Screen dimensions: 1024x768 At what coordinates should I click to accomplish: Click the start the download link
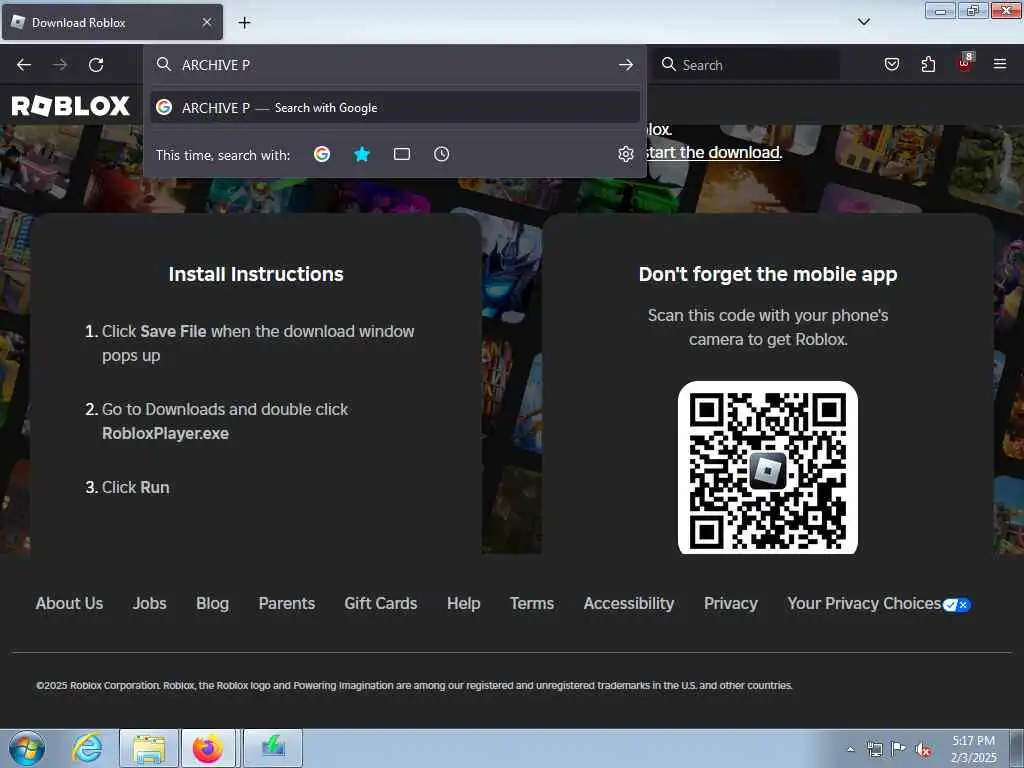click(x=712, y=153)
